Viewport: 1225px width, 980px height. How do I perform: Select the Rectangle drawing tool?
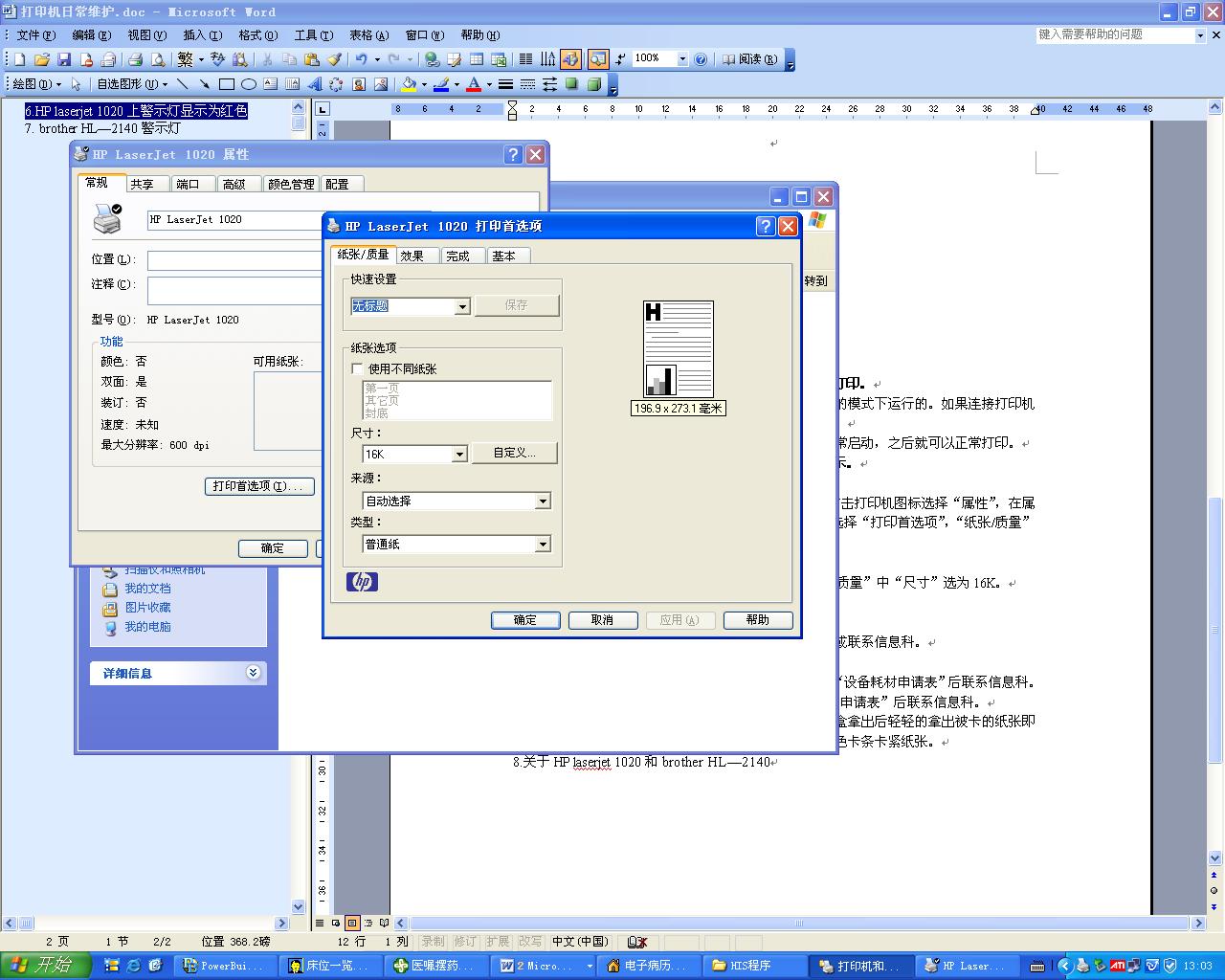(x=227, y=84)
